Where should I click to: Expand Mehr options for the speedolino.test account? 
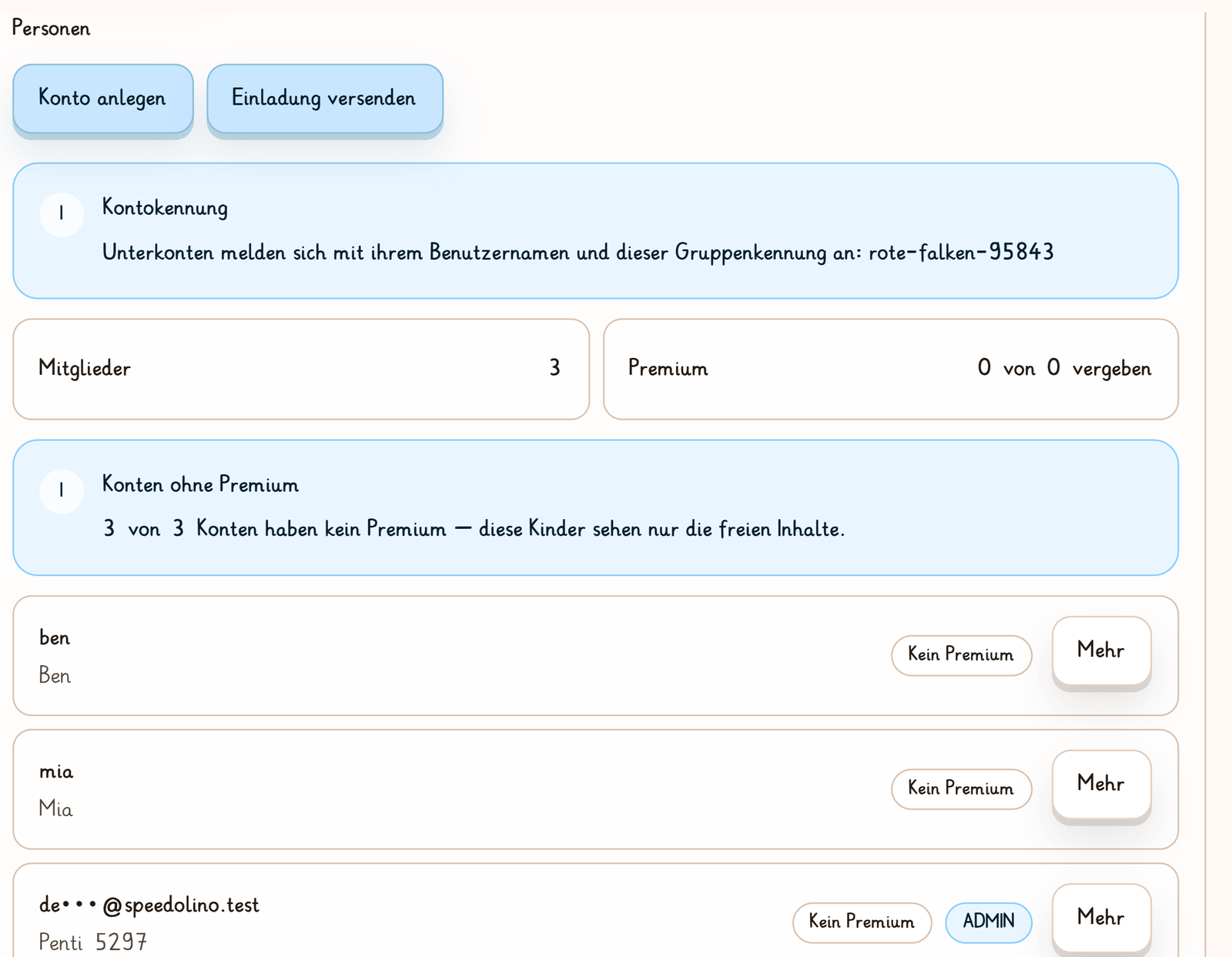tap(1101, 918)
